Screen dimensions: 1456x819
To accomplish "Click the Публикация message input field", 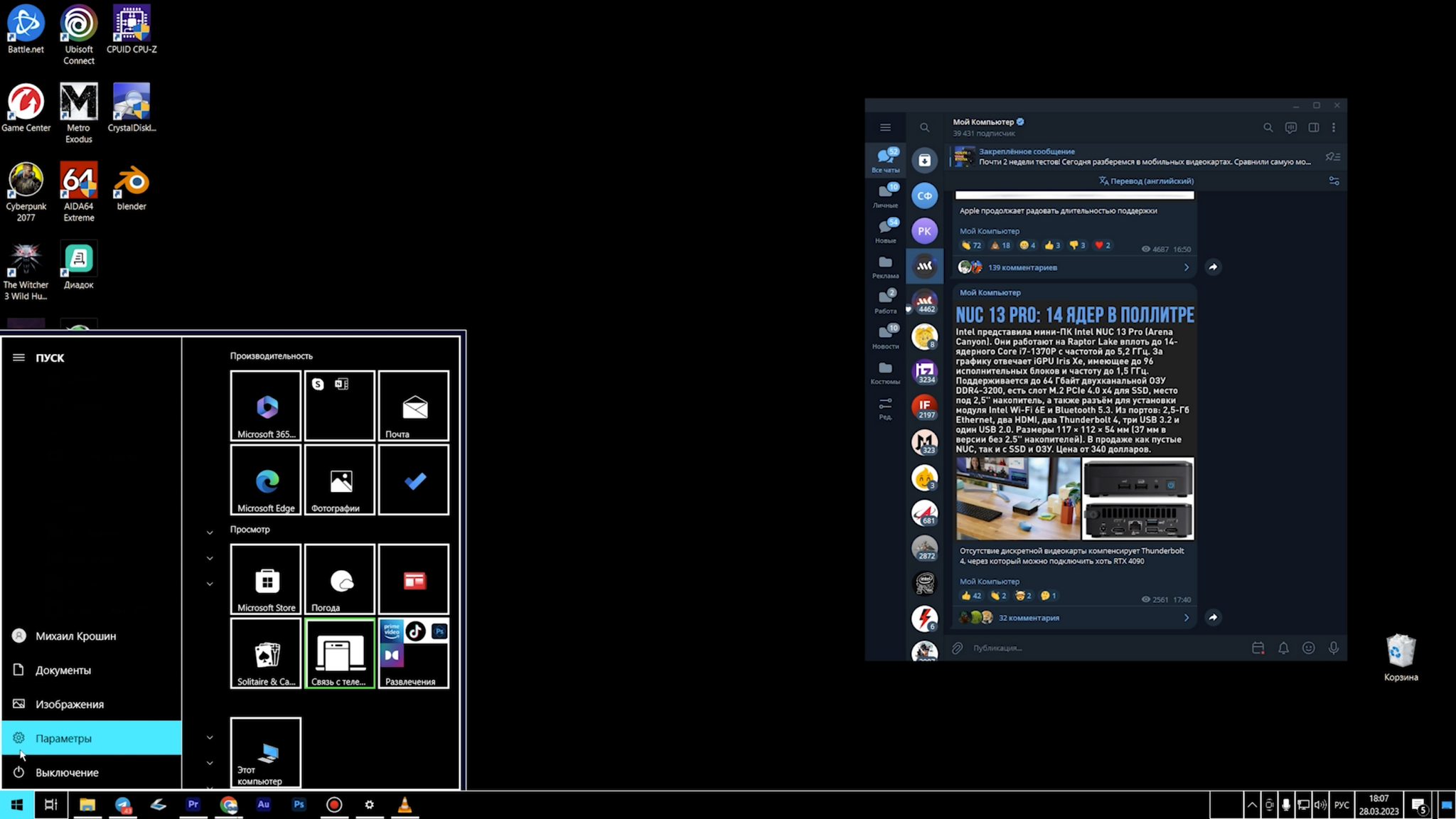I will pos(1106,648).
